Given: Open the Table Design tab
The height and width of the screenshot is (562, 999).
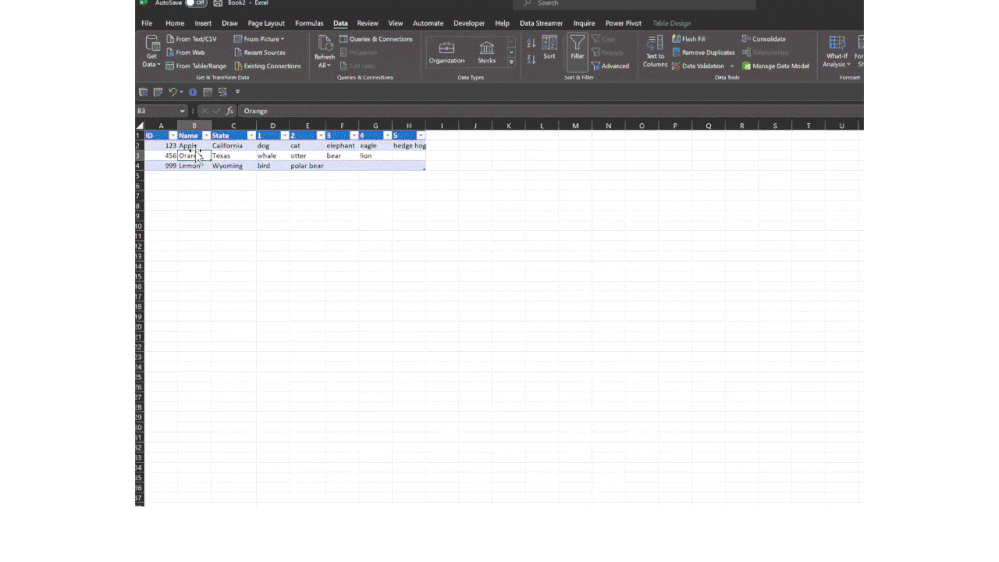Looking at the screenshot, I should point(672,23).
